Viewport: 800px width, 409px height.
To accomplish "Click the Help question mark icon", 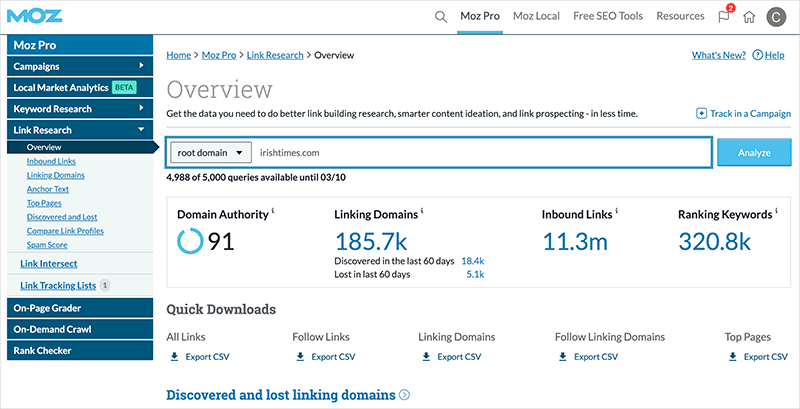I will [757, 55].
